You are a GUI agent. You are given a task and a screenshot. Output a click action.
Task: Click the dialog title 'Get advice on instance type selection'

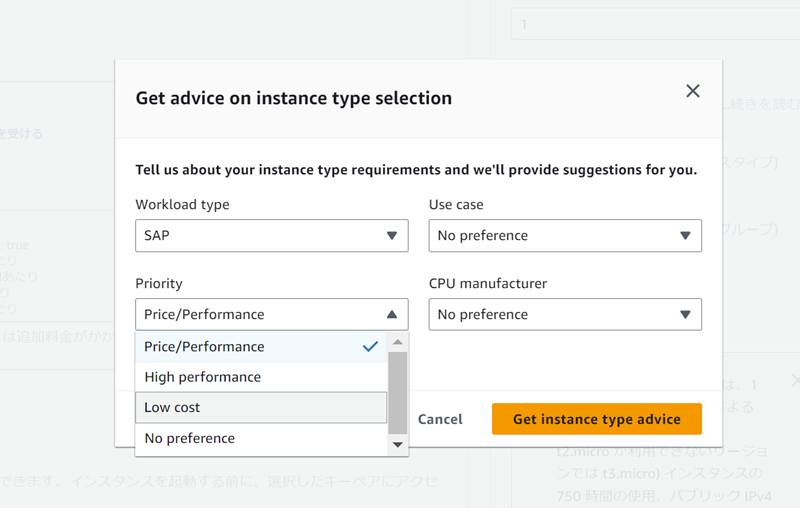click(293, 98)
